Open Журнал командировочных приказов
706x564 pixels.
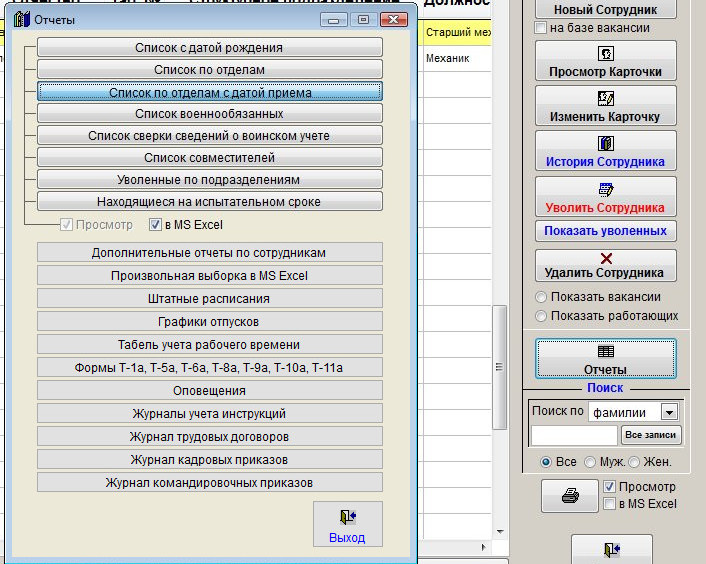(210, 482)
